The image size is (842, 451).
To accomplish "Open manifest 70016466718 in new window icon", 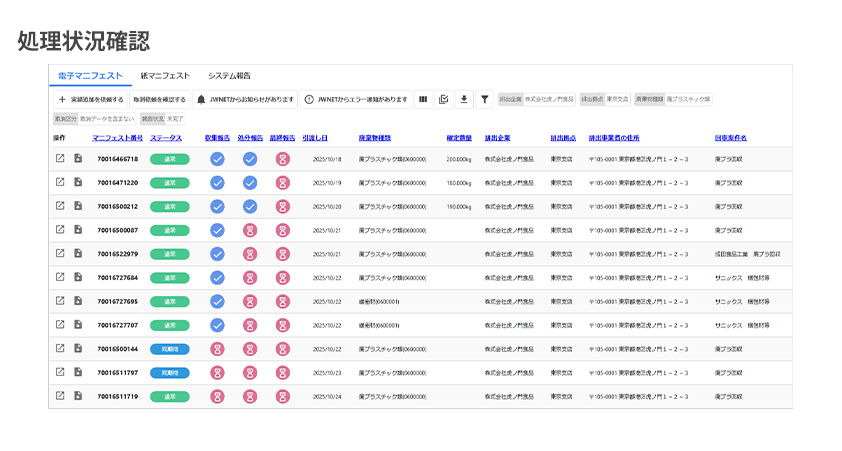I will 60,159.
